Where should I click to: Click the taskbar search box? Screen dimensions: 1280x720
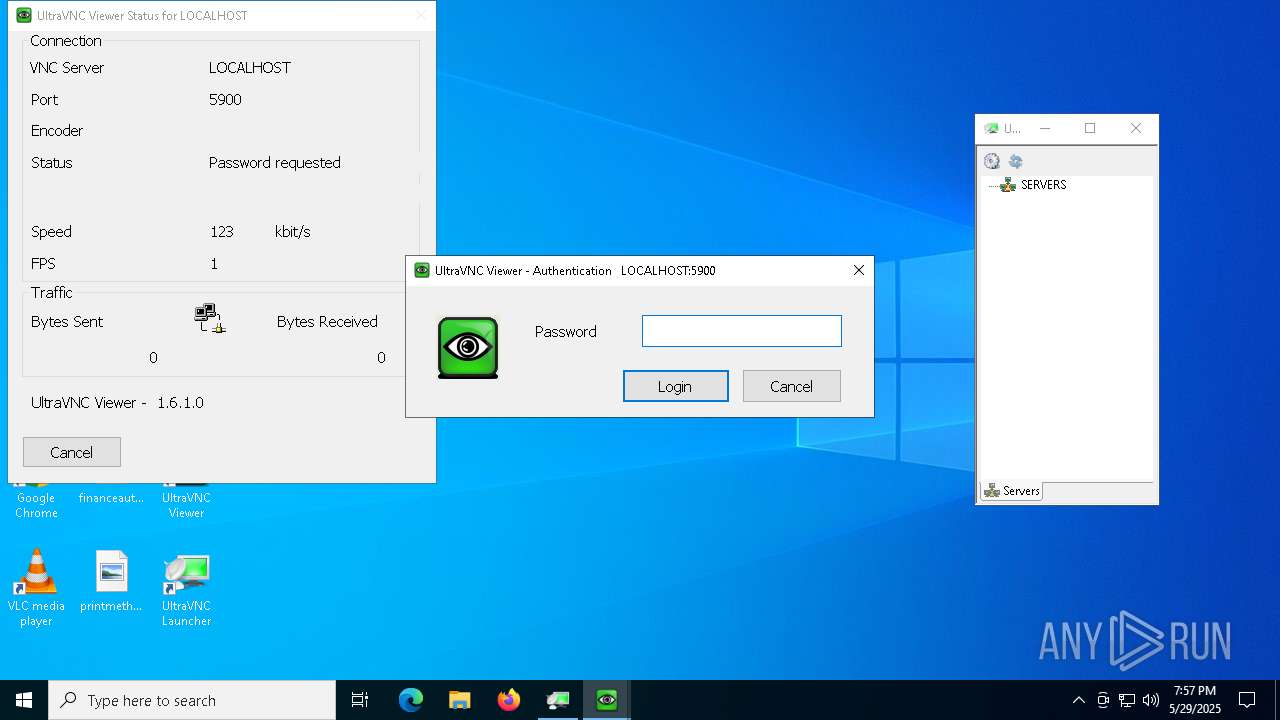(x=192, y=700)
